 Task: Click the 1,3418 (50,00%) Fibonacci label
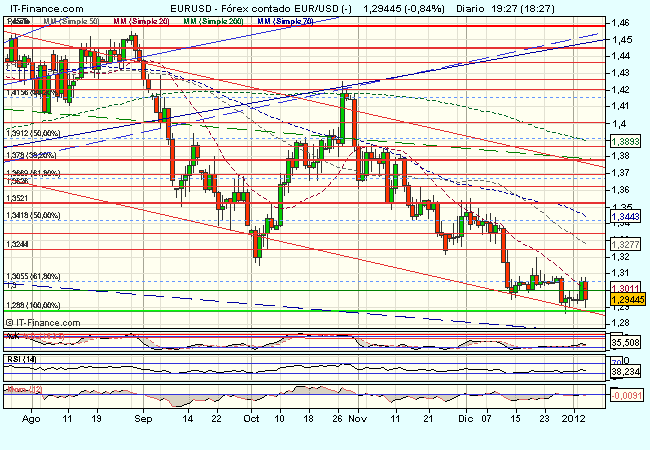tap(33, 215)
